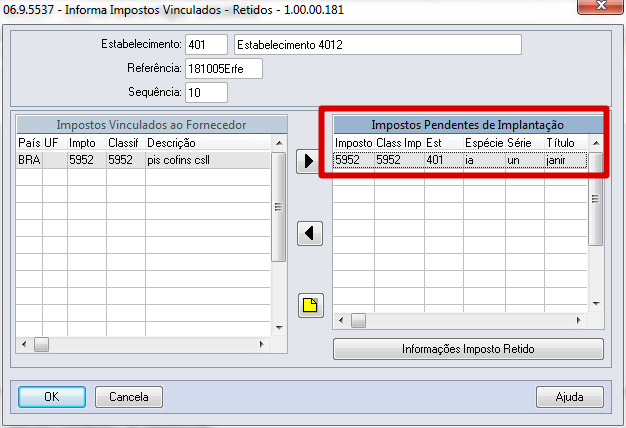Click the Class Imp column header
This screenshot has width=626, height=428.
pos(399,143)
